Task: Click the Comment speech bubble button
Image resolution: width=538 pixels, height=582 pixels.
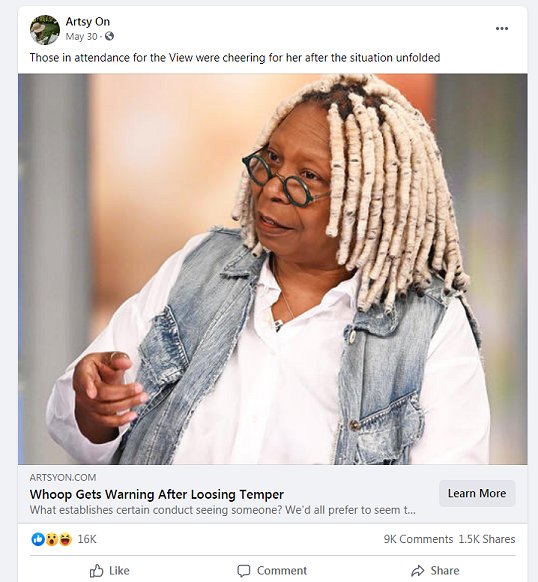Action: pyautogui.click(x=272, y=570)
